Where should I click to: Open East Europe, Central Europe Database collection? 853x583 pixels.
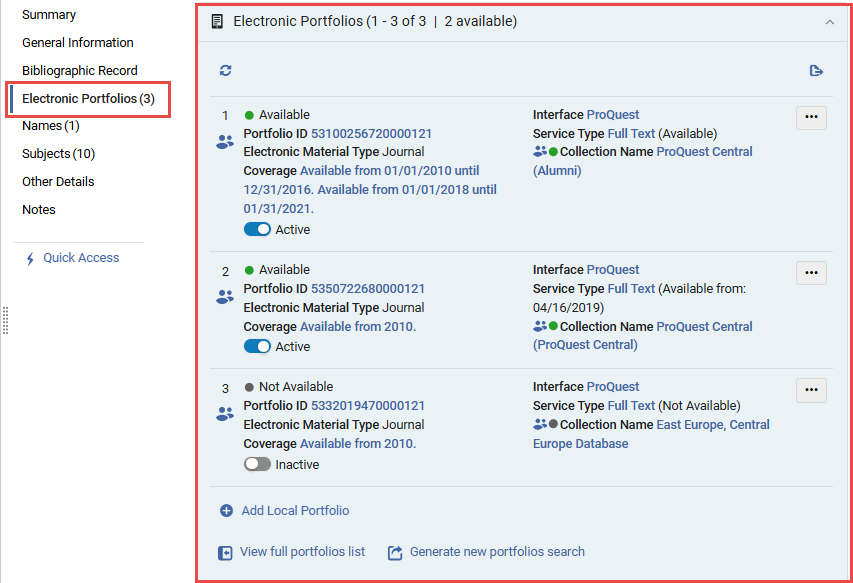[x=651, y=434]
